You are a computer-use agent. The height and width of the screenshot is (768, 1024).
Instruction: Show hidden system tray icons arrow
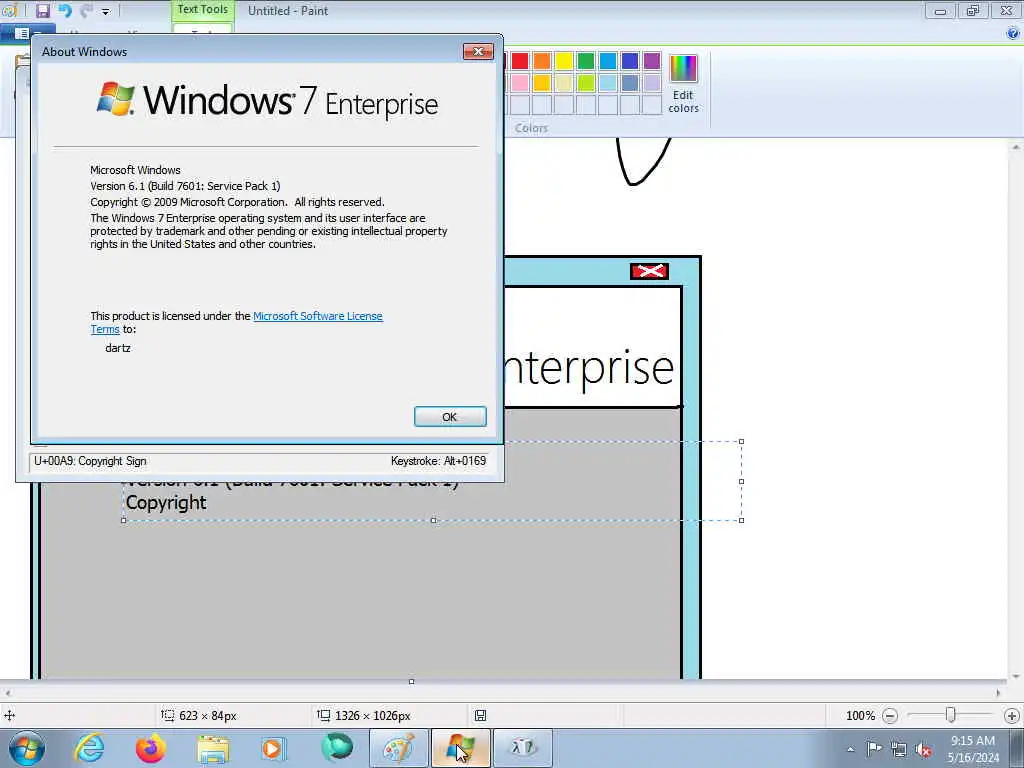[850, 749]
